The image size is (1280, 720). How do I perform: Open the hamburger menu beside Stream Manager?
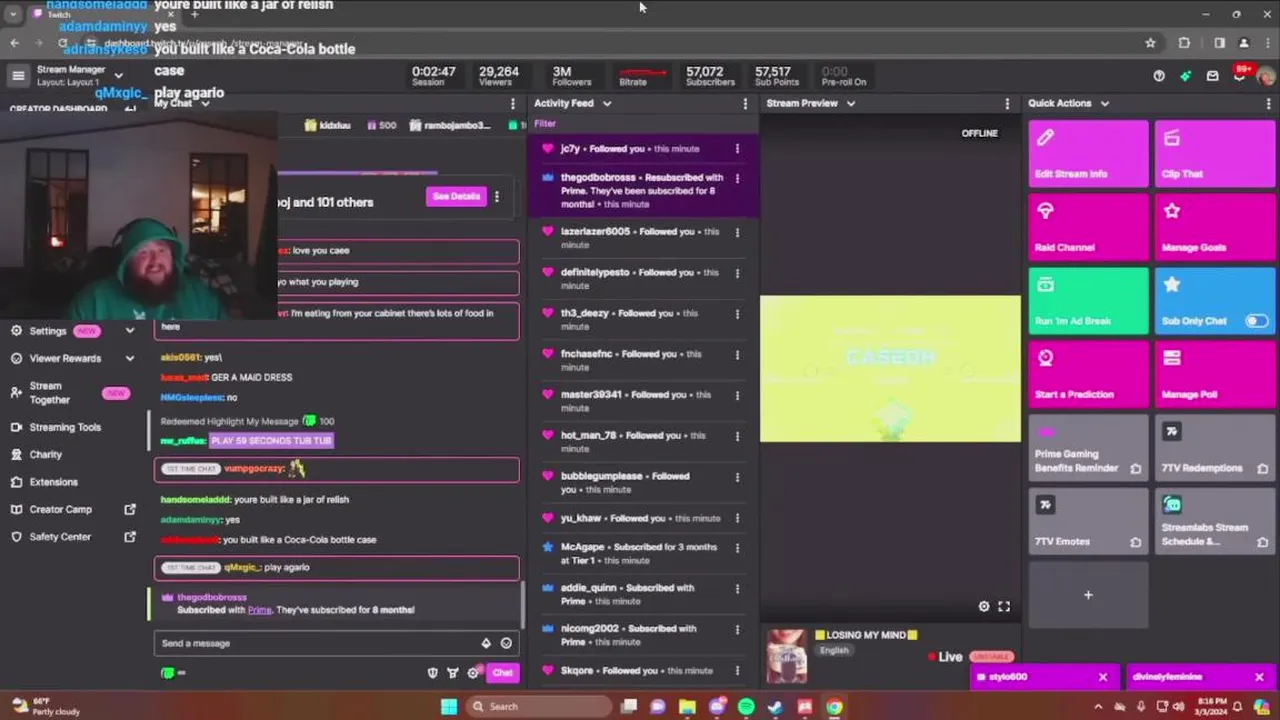18,76
